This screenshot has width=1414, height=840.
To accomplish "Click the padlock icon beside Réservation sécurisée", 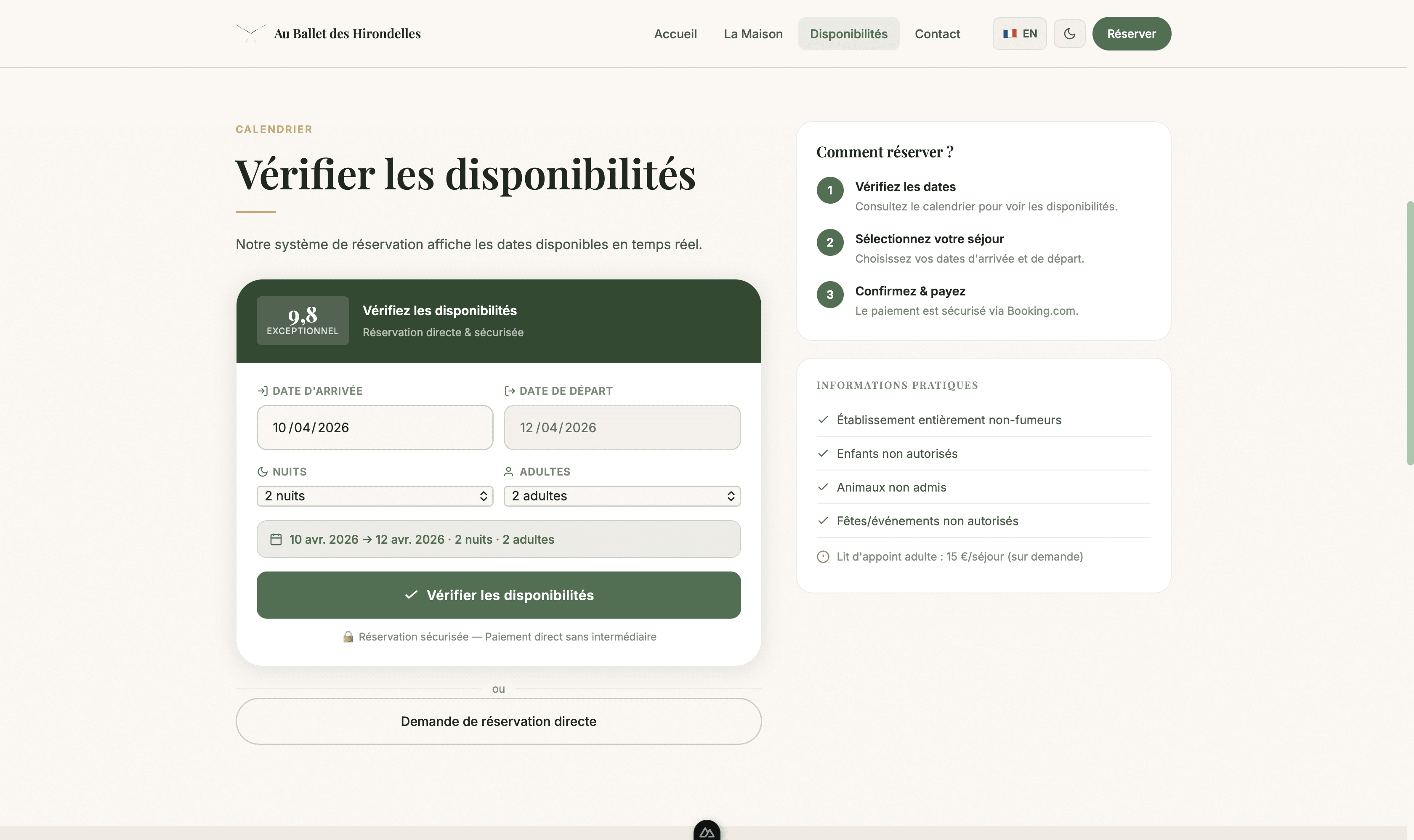I will point(348,637).
